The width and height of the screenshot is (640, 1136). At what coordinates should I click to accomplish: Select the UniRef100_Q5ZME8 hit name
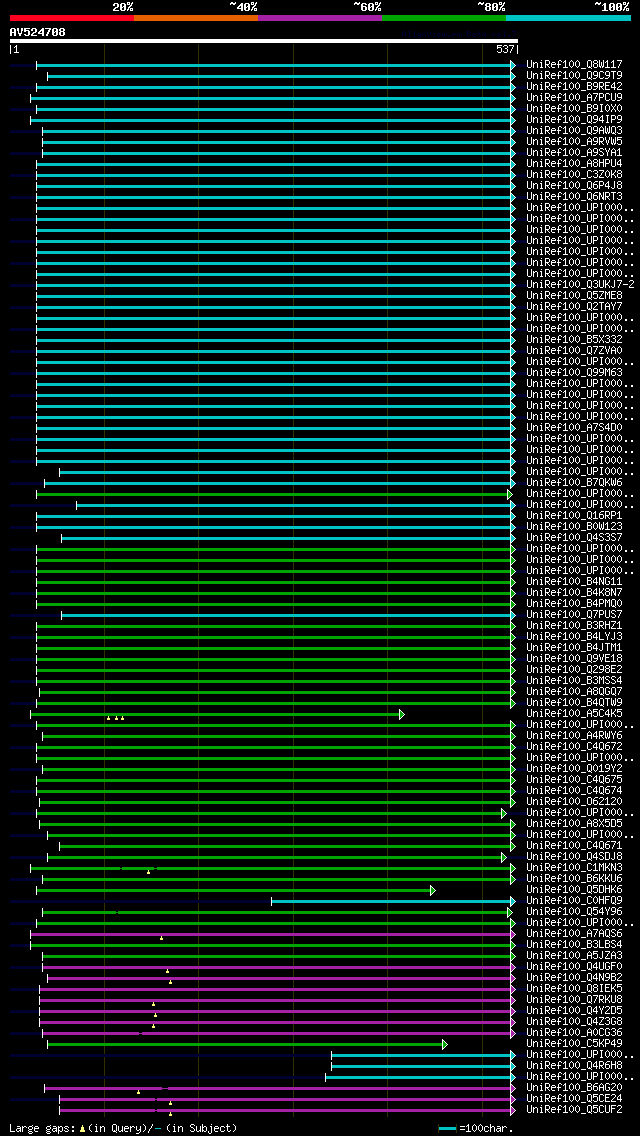click(x=574, y=296)
